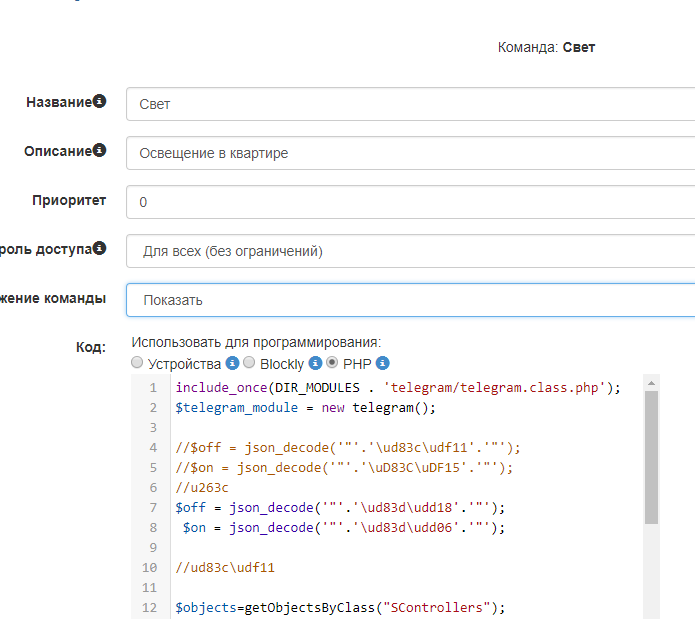Image resolution: width=695 pixels, height=619 pixels.
Task: Choose Blockly programming mode radio
Action: pos(250,364)
